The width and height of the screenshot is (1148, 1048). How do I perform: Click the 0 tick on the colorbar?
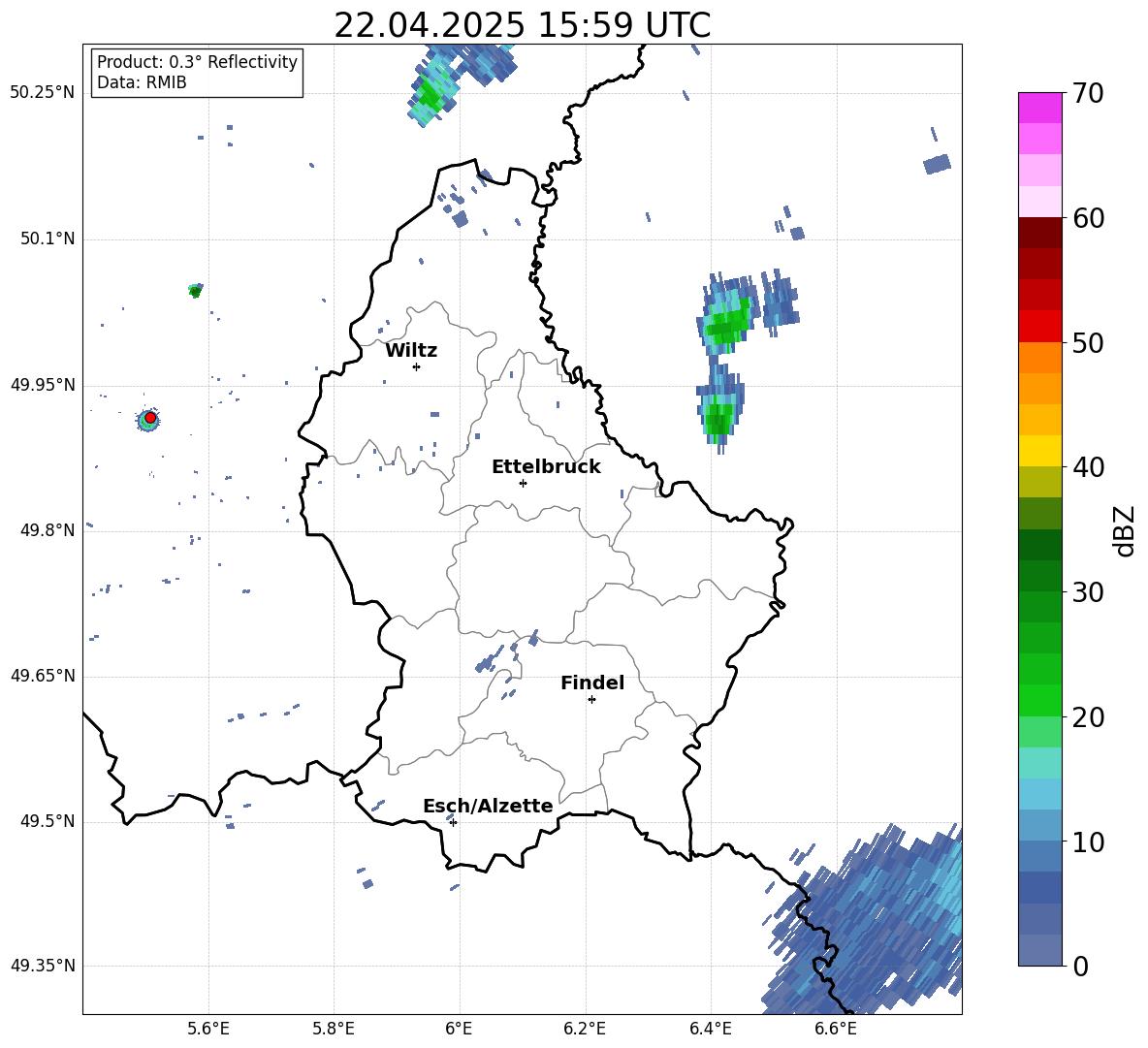click(1080, 966)
